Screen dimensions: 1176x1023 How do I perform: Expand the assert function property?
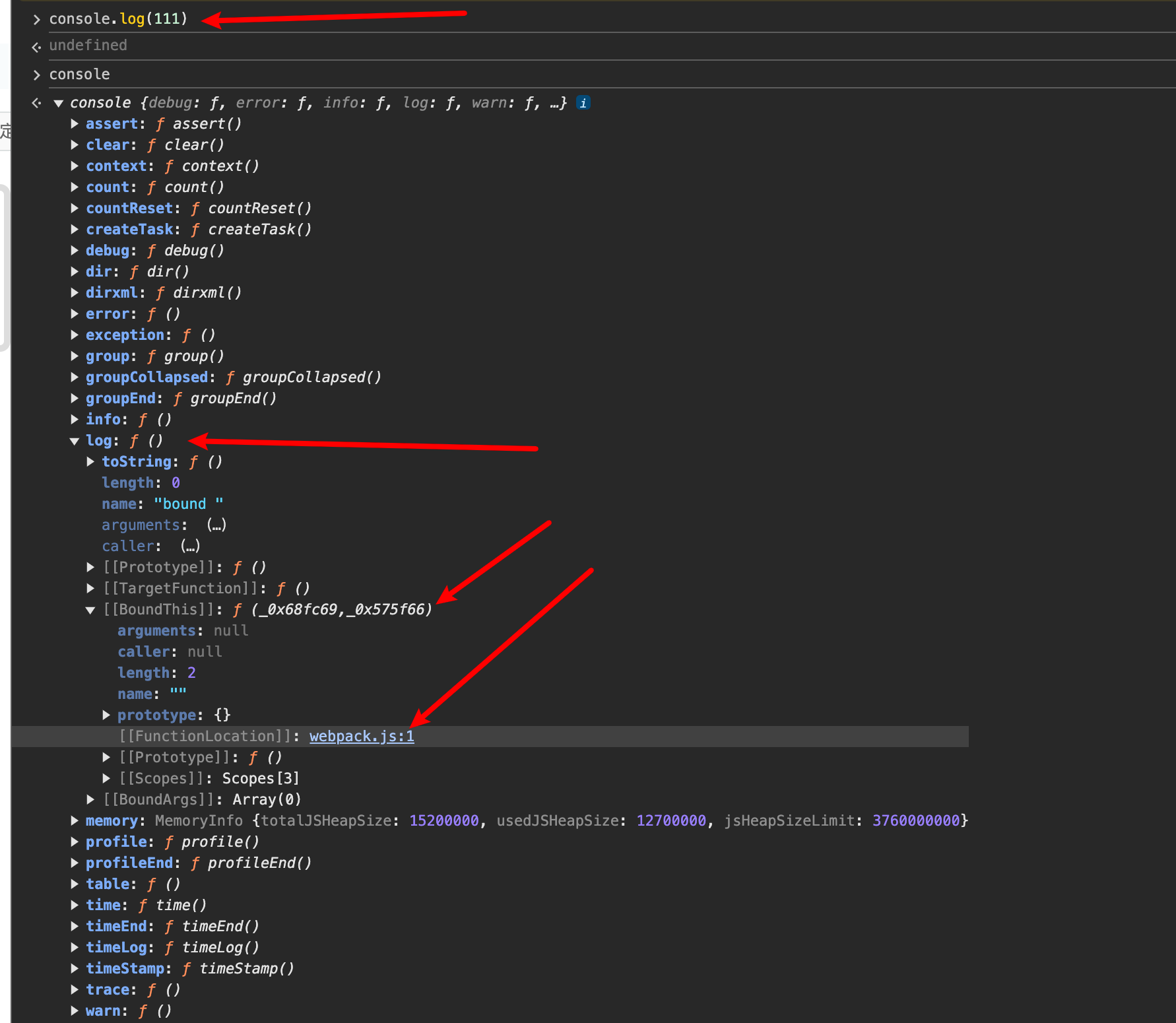(75, 124)
